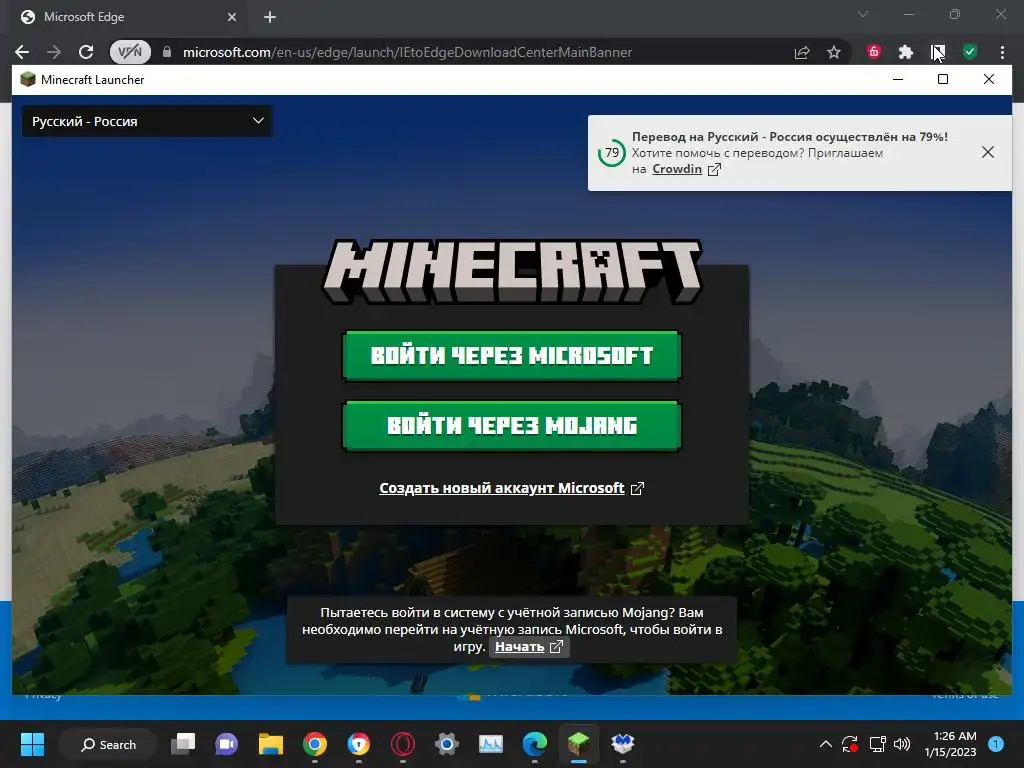Minimize the Minecraft Launcher window
1024x768 pixels.
[898, 80]
